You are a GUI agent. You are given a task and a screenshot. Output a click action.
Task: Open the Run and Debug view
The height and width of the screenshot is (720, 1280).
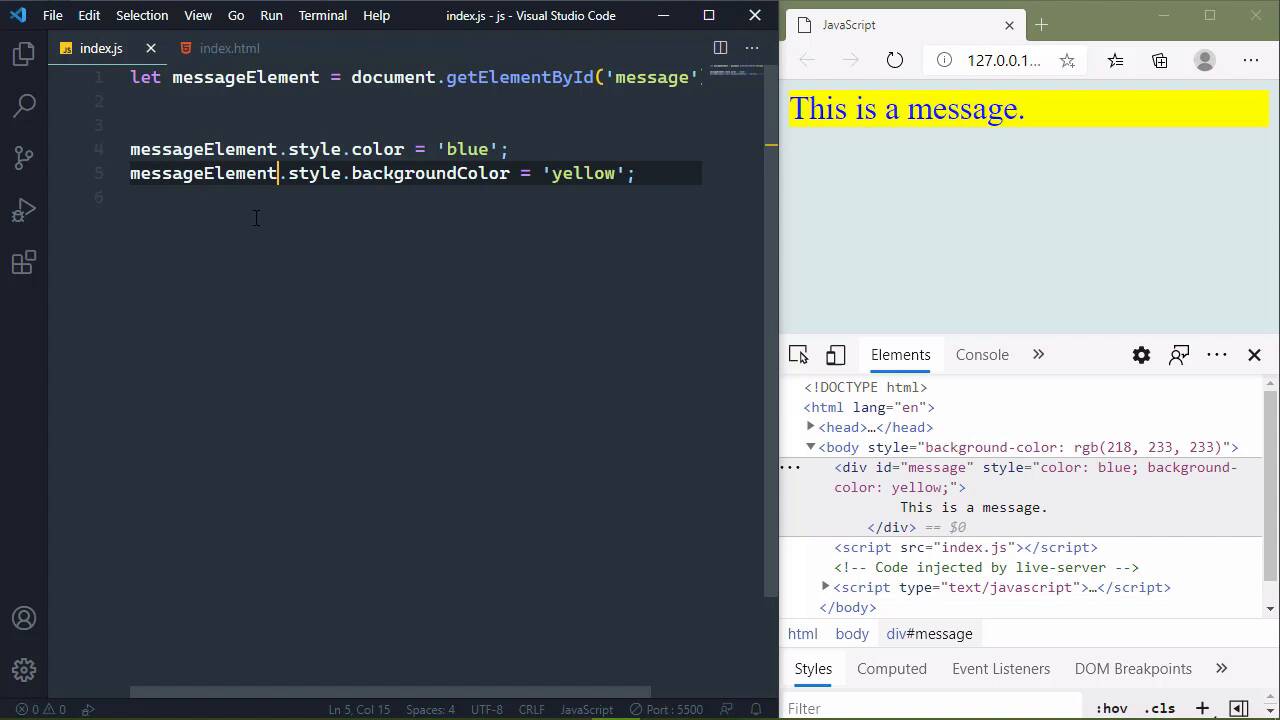(24, 210)
